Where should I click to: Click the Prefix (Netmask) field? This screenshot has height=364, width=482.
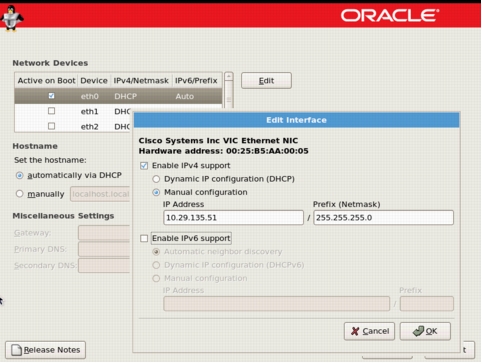coord(383,218)
